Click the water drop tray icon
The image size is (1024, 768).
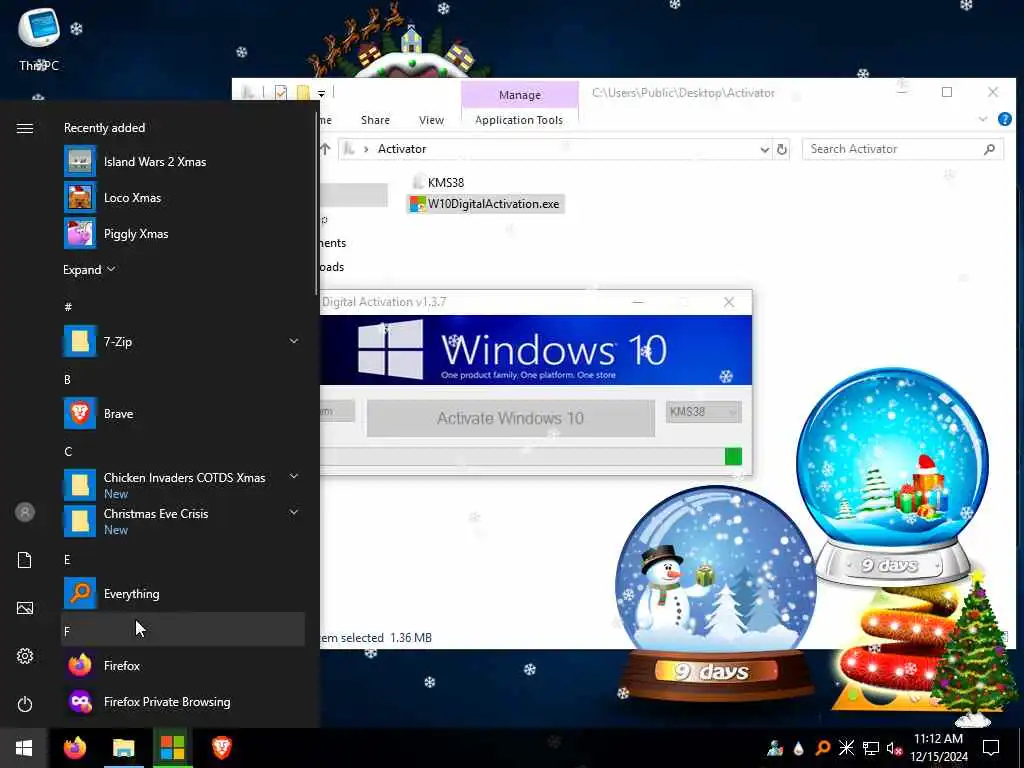tap(798, 748)
